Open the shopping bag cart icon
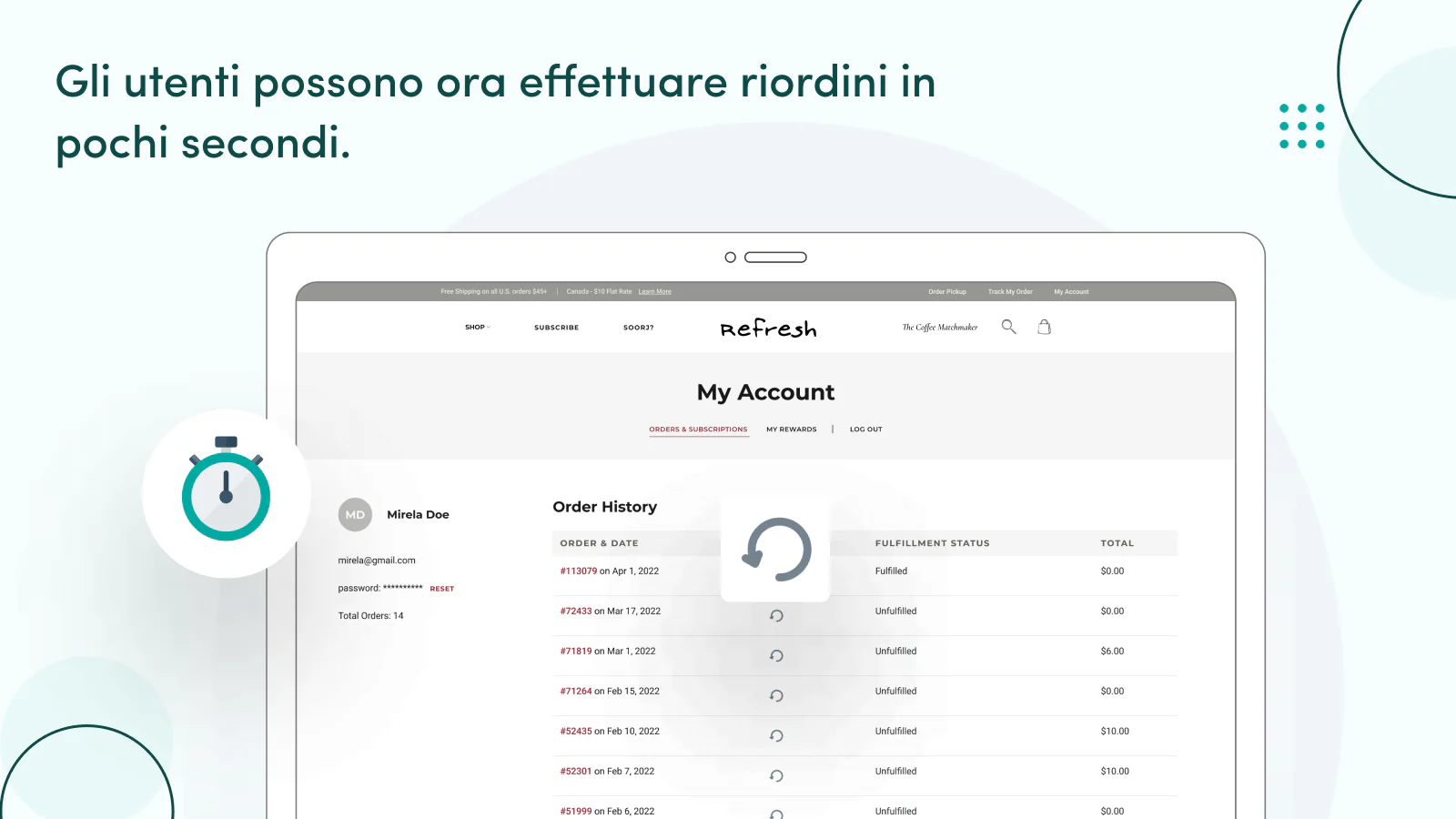Screen dimensions: 1456x819 tap(1045, 327)
